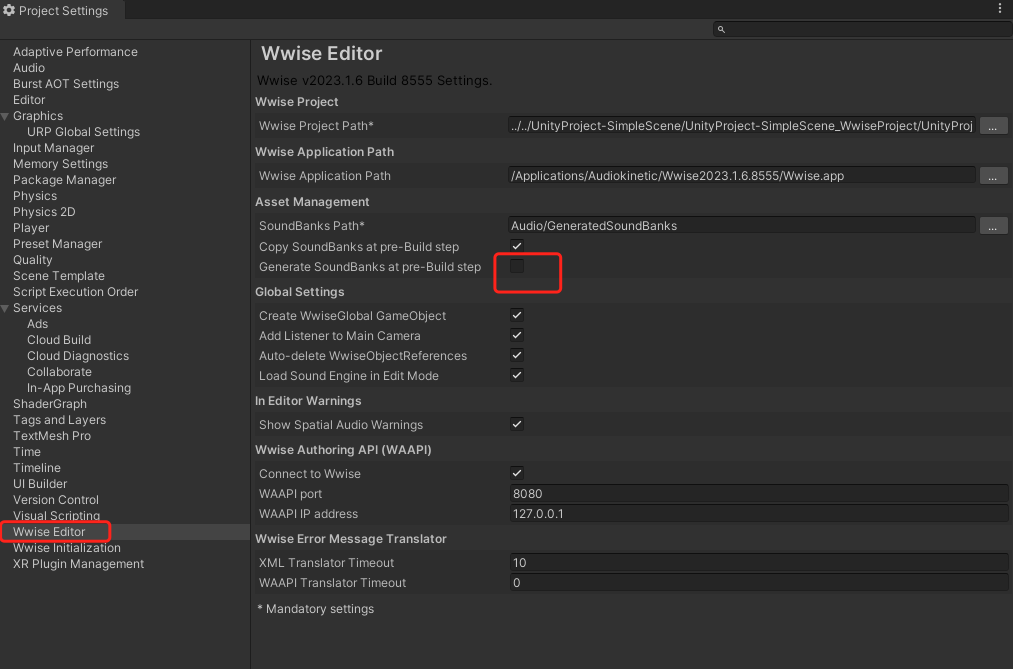1013x669 pixels.
Task: Edit the XML Translator Timeout value
Action: pyautogui.click(x=758, y=562)
